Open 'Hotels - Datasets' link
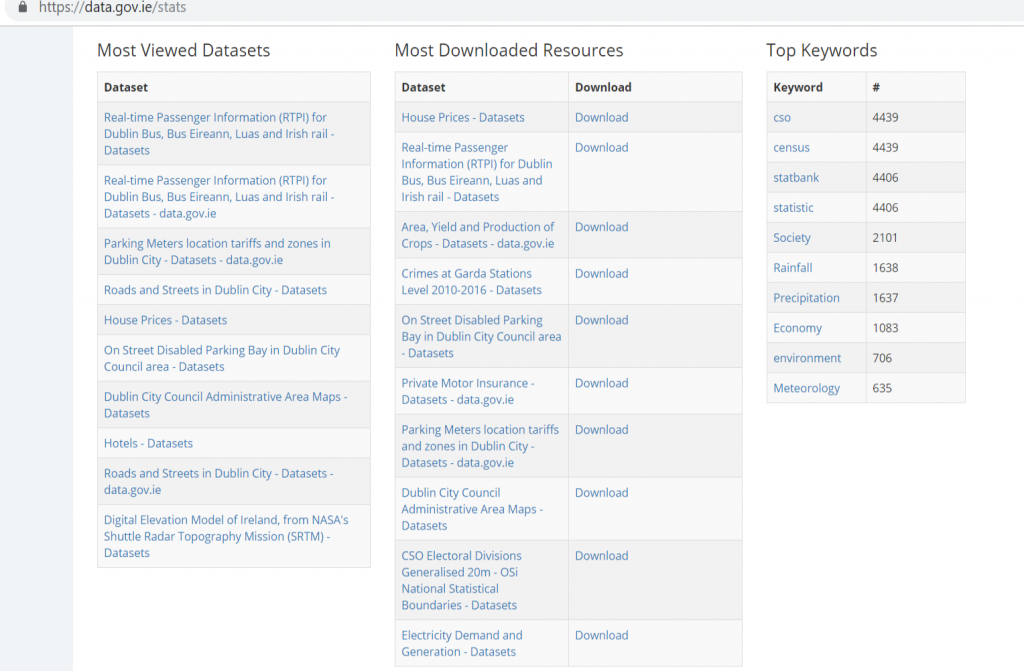Viewport: 1024px width, 671px height. pos(148,444)
